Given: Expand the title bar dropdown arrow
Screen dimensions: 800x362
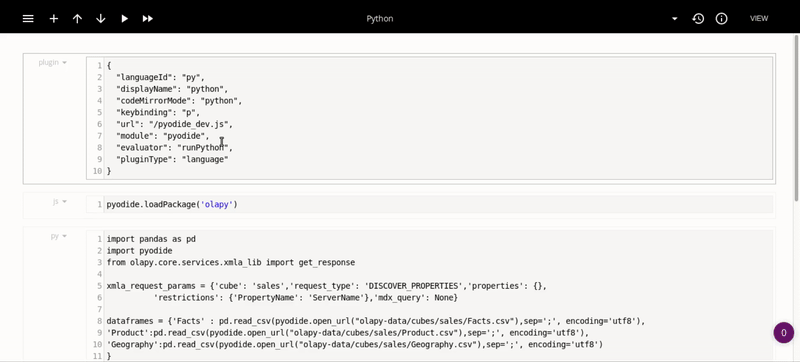Looking at the screenshot, I should pos(674,18).
